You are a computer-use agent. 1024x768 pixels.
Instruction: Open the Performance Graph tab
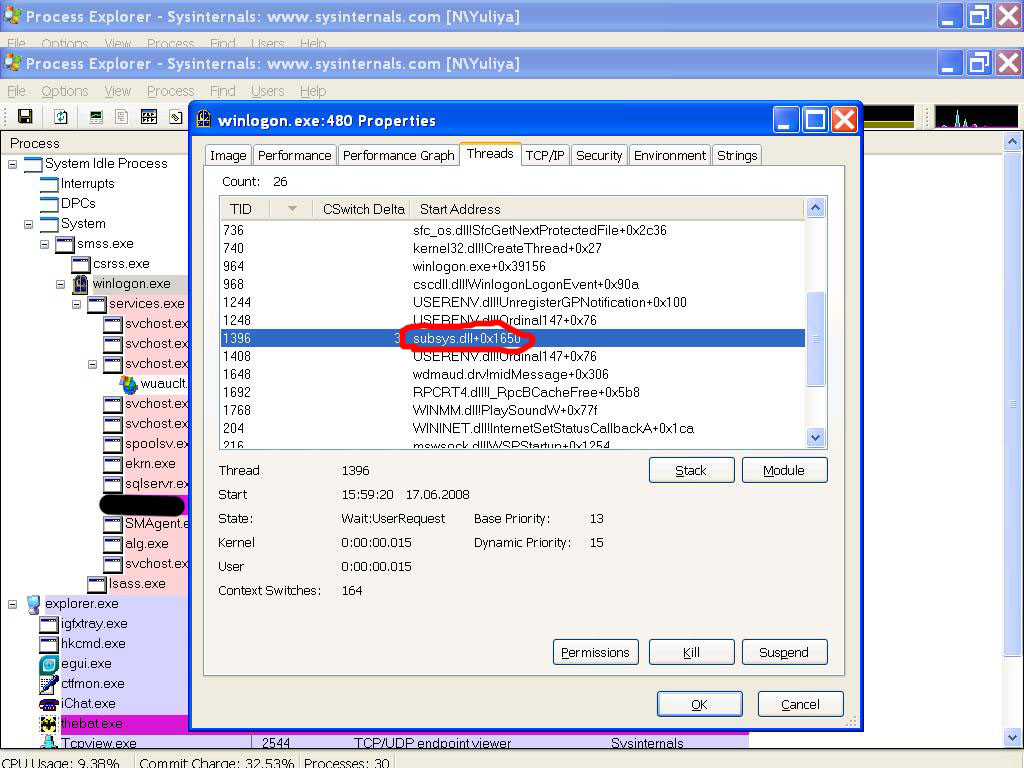pyautogui.click(x=398, y=155)
